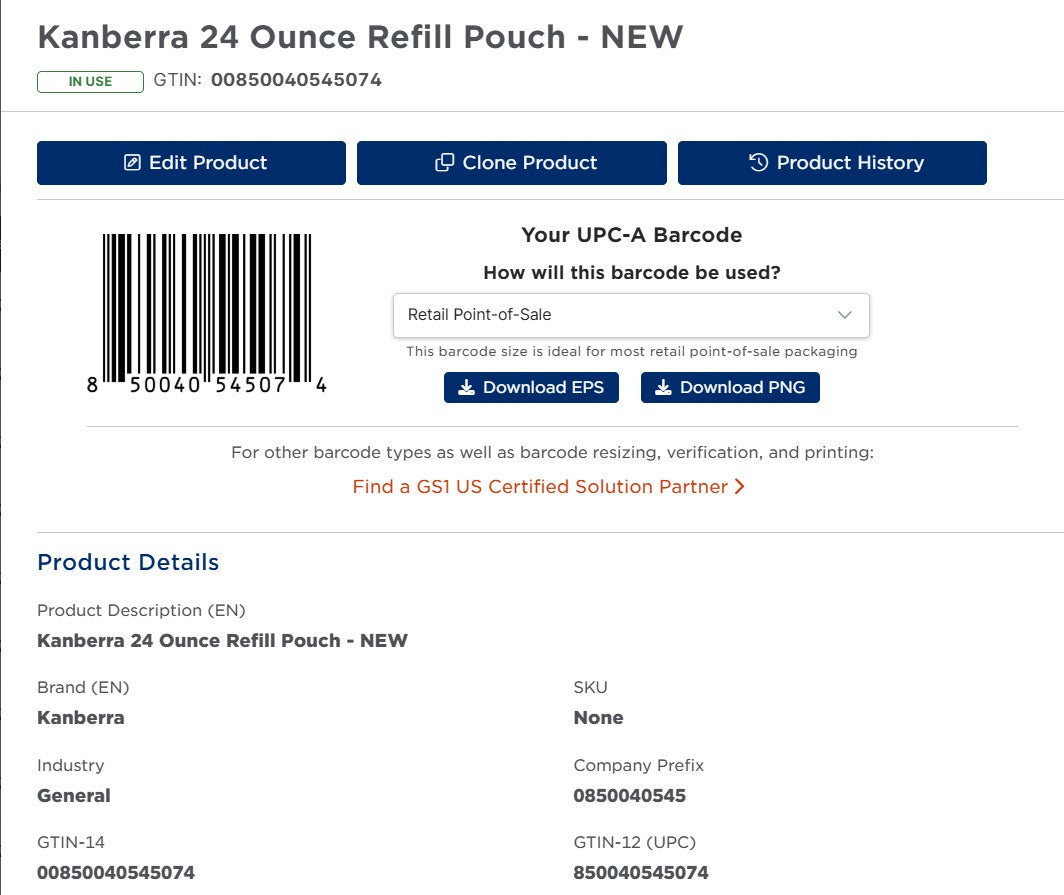Screen dimensions: 1064x895
Task: Click the pencil icon on Edit Product
Action: pyautogui.click(x=132, y=163)
